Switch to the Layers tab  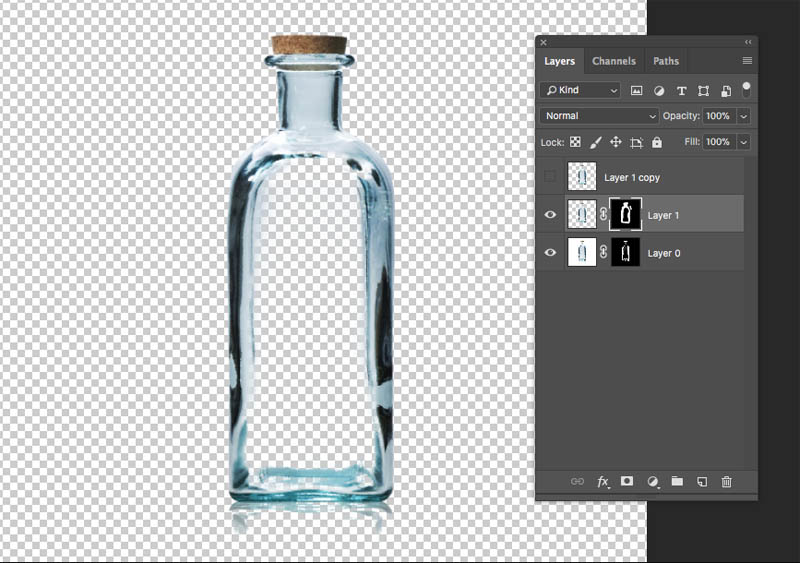[x=559, y=61]
